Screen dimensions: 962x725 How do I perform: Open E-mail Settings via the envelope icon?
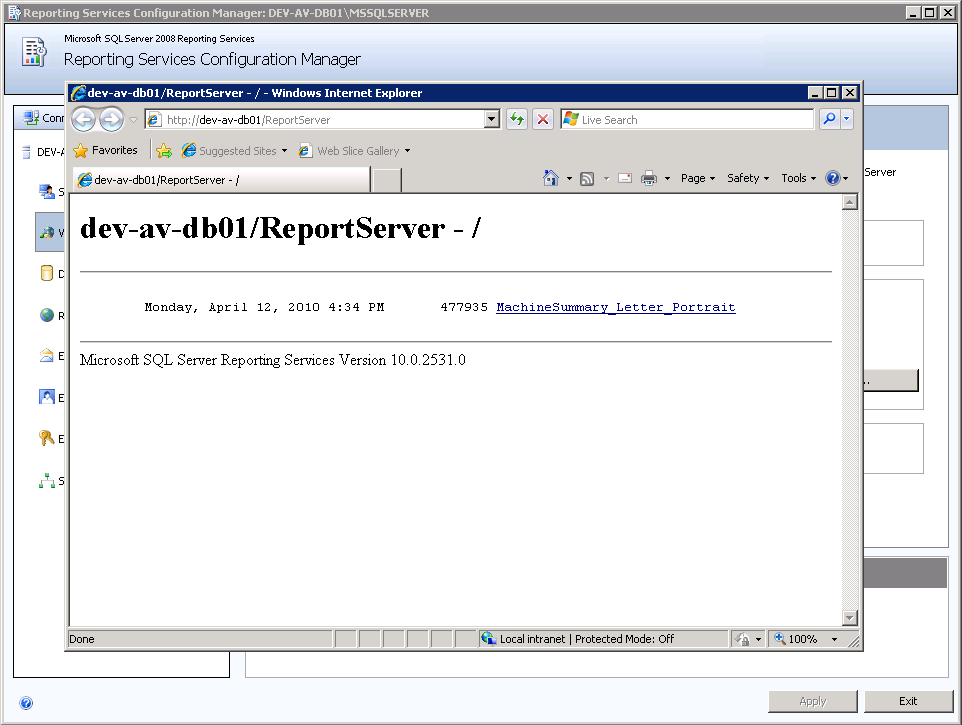click(x=48, y=354)
